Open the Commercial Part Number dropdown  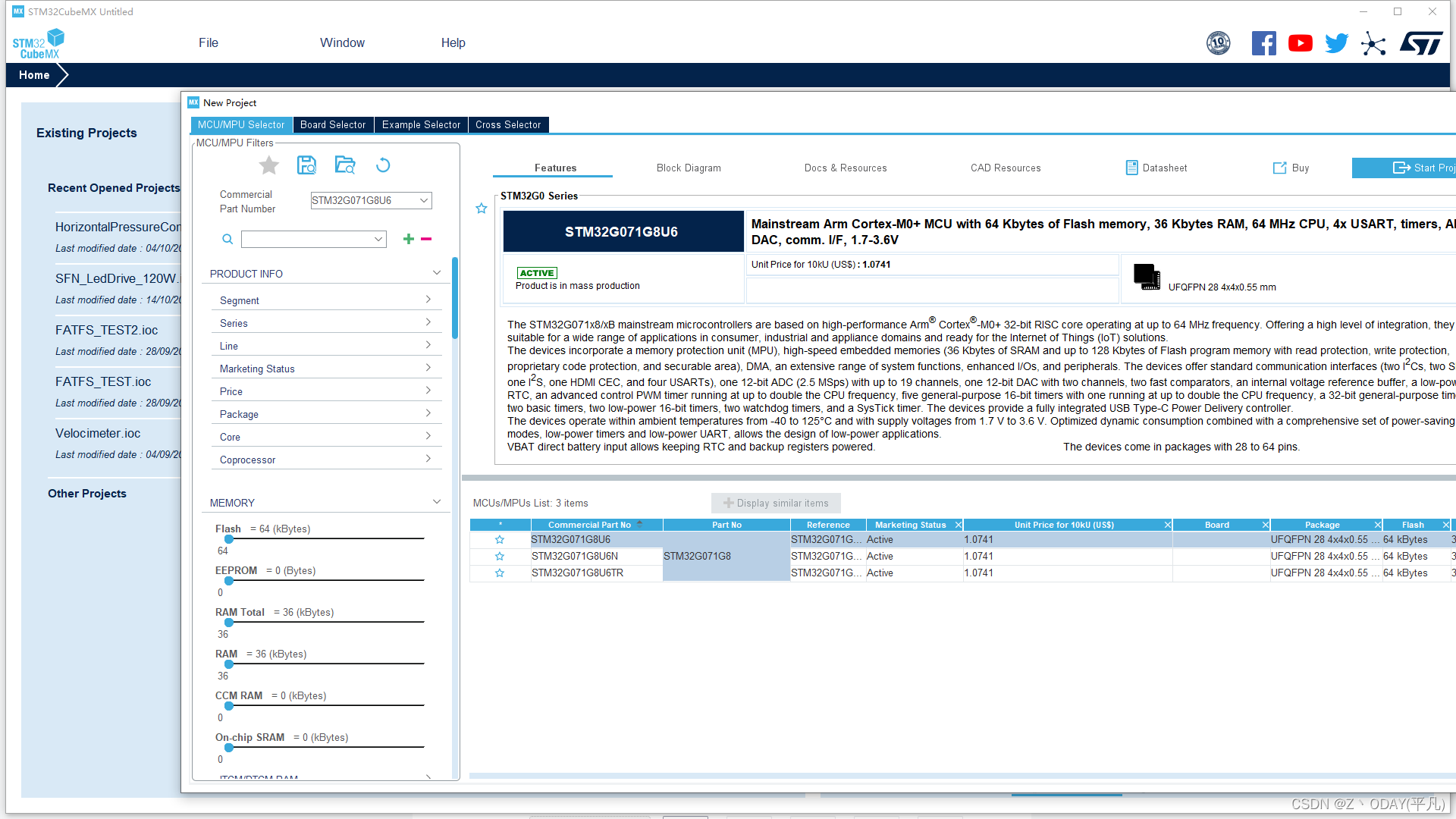424,200
